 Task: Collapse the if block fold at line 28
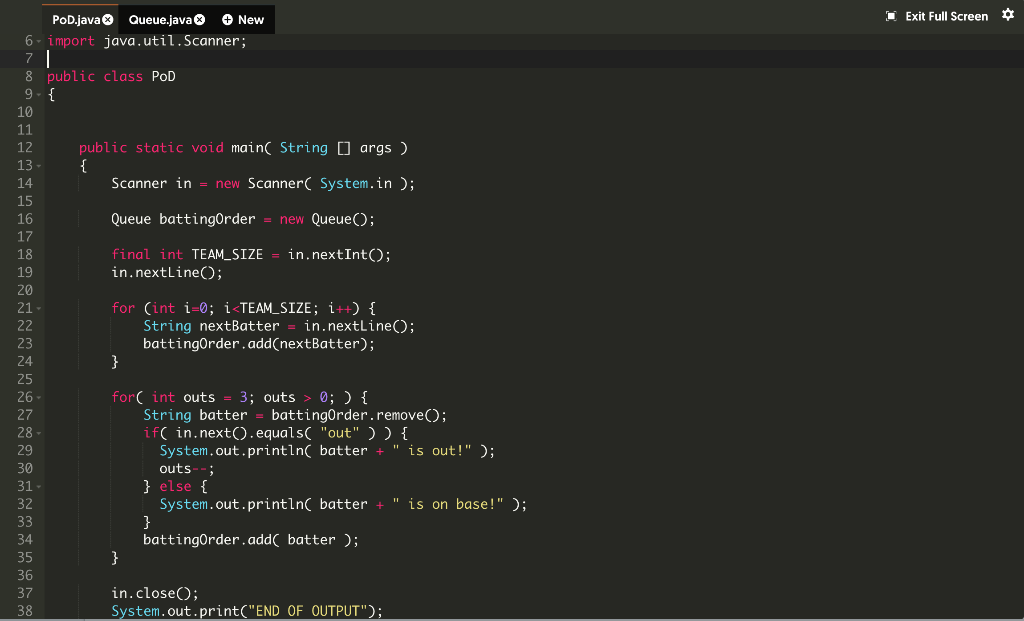click(x=39, y=433)
